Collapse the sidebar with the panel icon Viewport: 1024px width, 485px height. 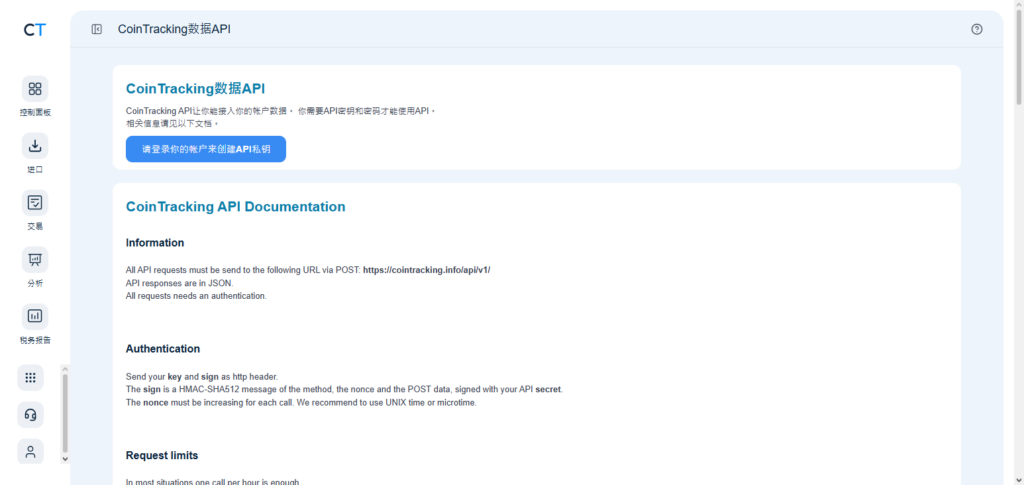tap(97, 29)
